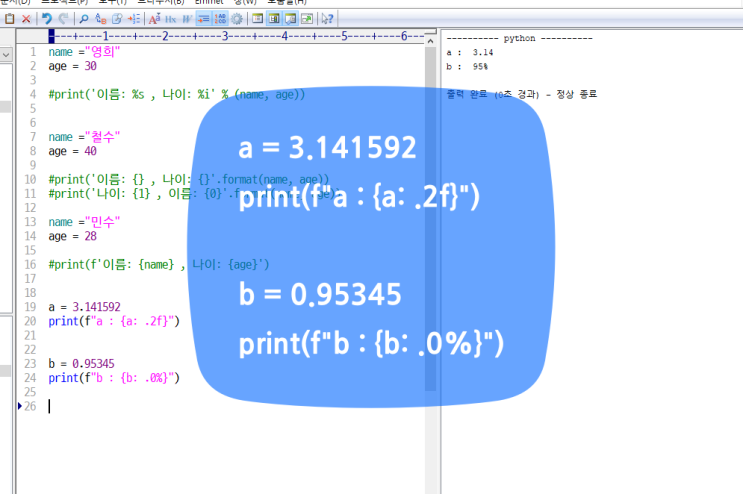Click the red X Delete icon
Image resolution: width=743 pixels, height=494 pixels.
point(27,19)
